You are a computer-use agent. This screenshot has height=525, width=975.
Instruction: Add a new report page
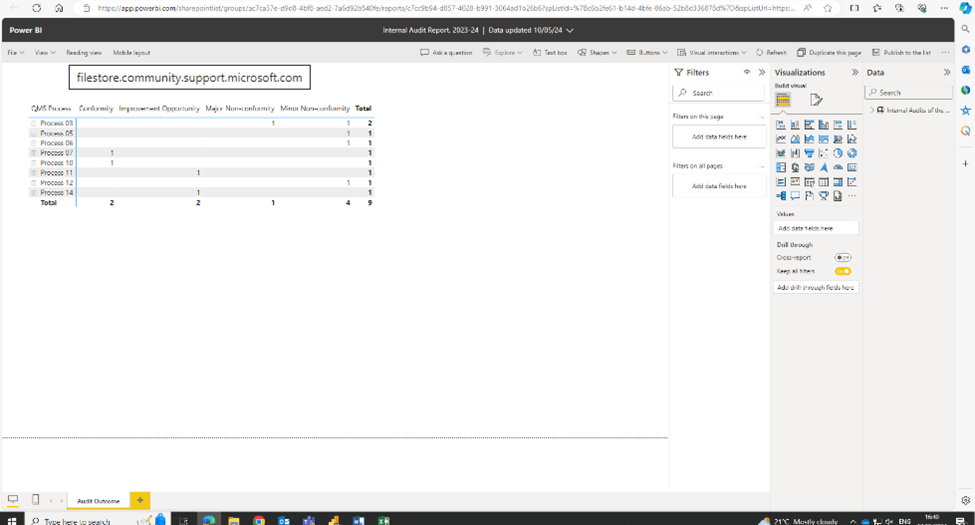click(140, 500)
